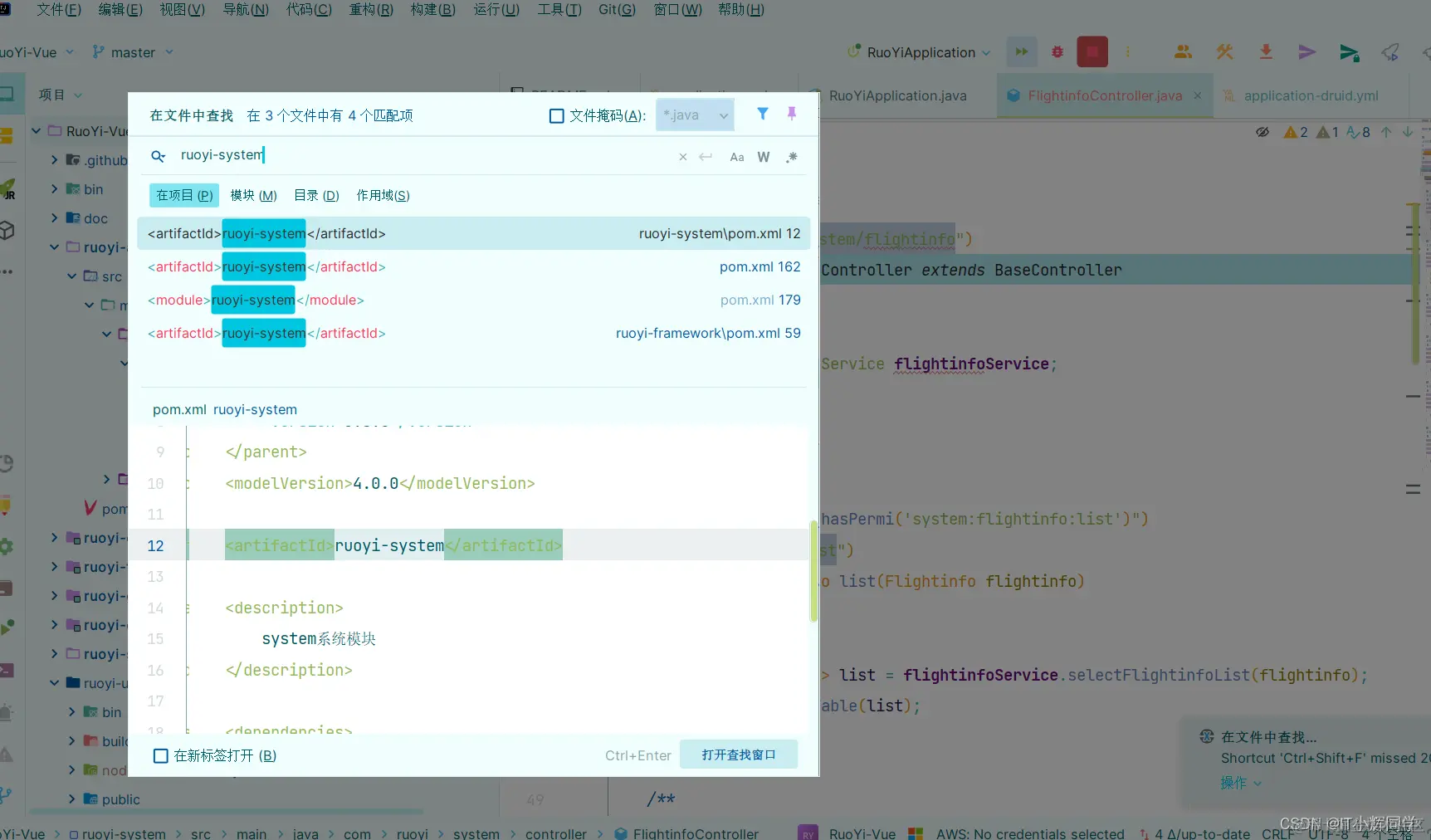Open the Git menu
Screen dimensions: 1431x840
coord(617,10)
